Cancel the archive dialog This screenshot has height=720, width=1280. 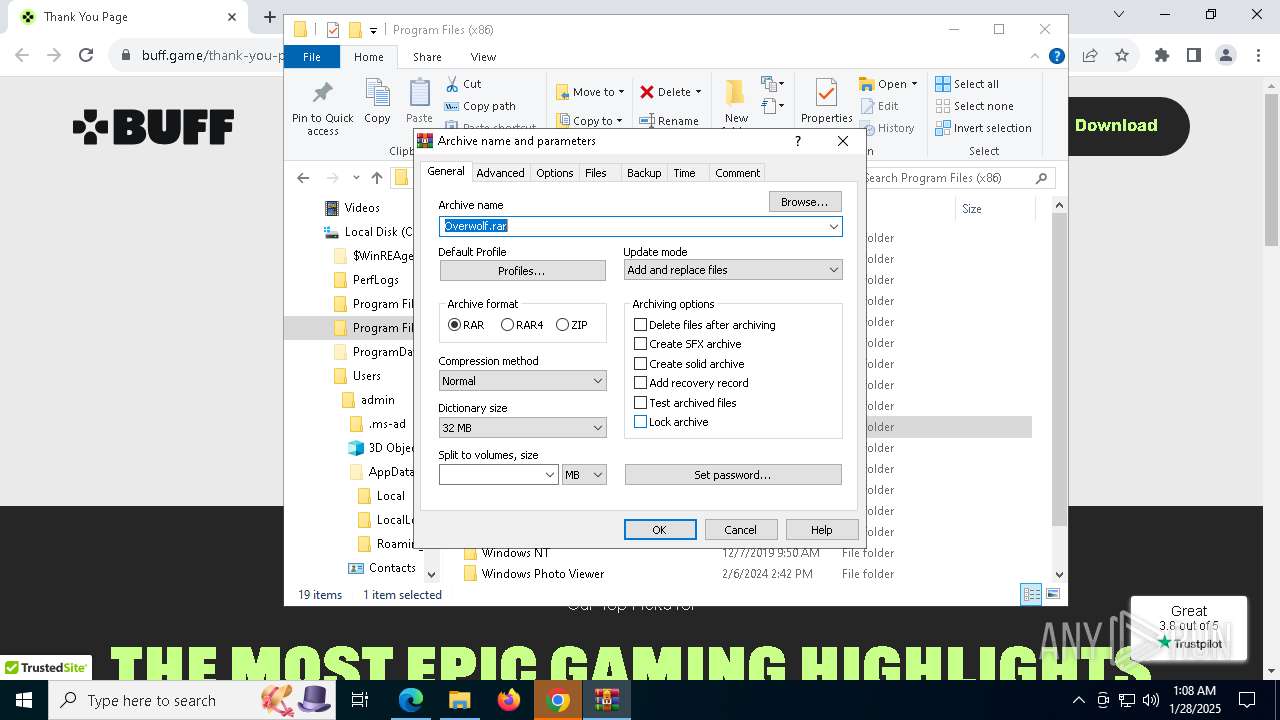coord(741,530)
